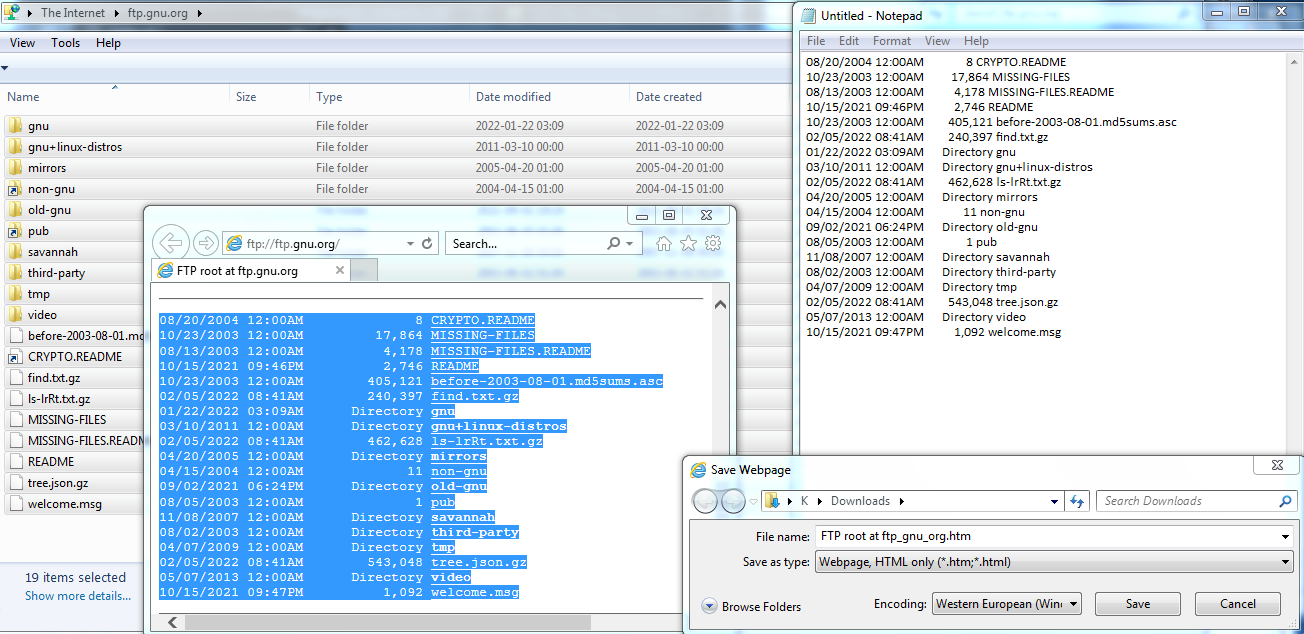Sort by Size column header in Explorer
The height and width of the screenshot is (634, 1304).
269,97
